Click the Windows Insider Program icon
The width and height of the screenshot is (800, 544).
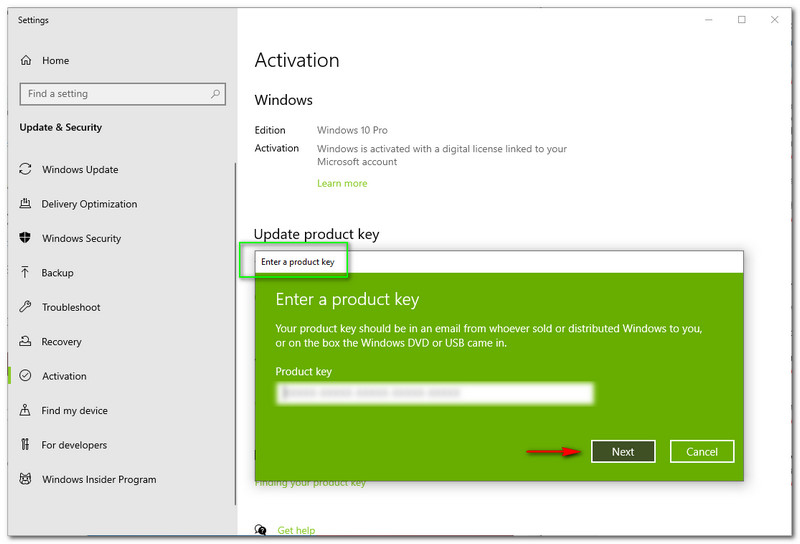point(26,480)
